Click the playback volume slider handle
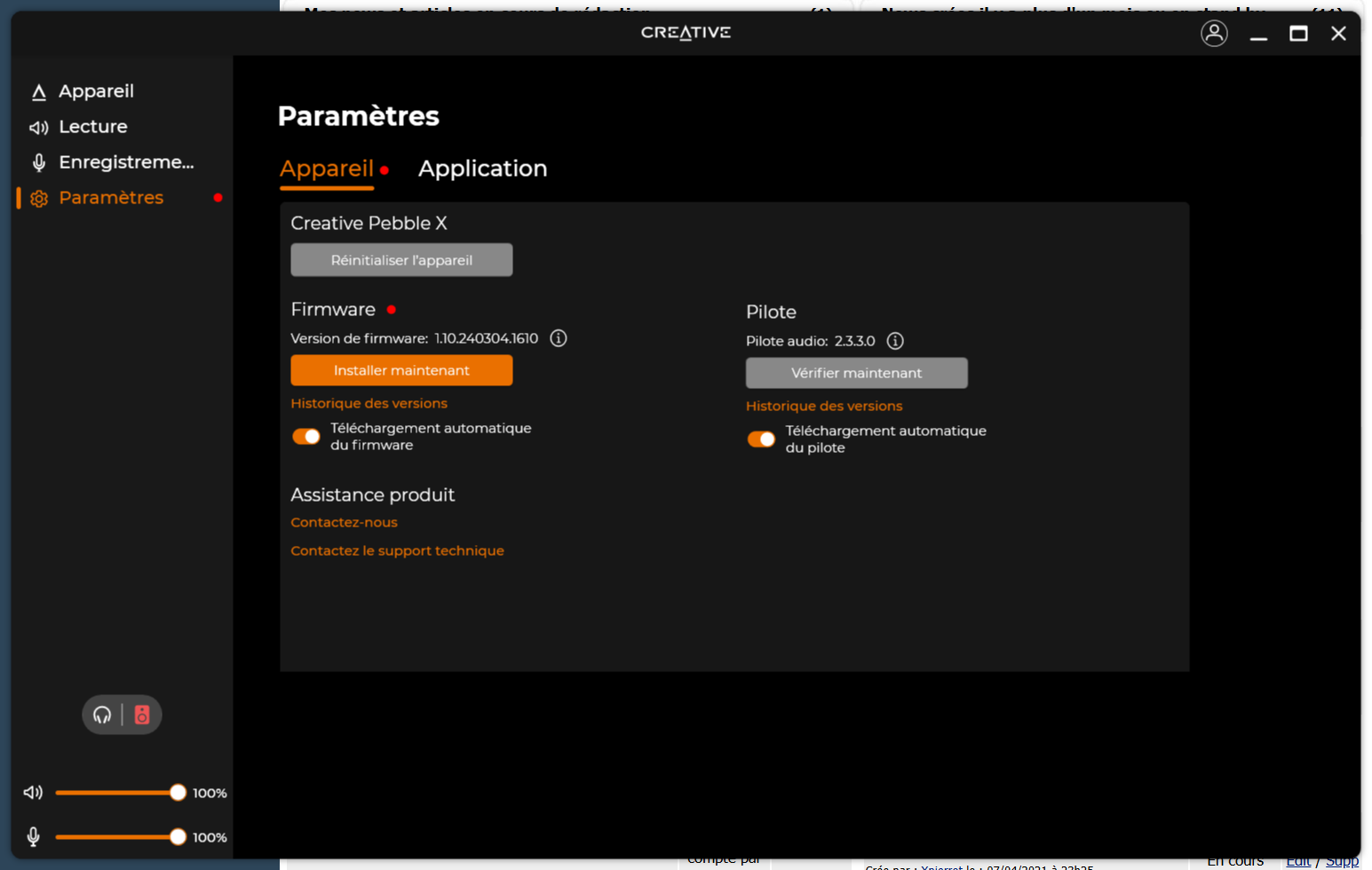Viewport: 1372px width, 870px height. 178,792
